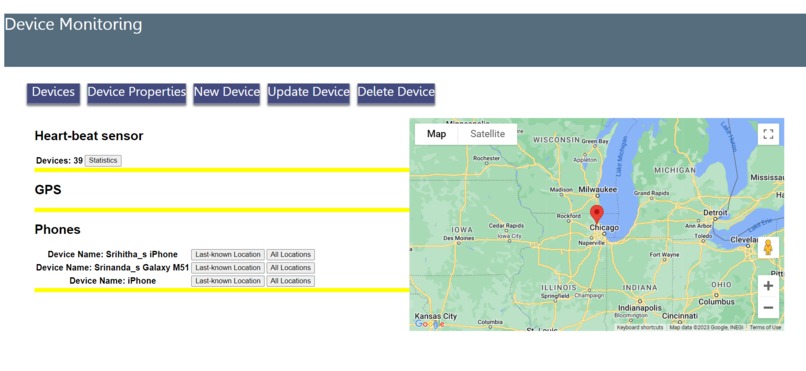806x371 pixels.
Task: Open map Keyboard shortcuts
Action: (639, 327)
